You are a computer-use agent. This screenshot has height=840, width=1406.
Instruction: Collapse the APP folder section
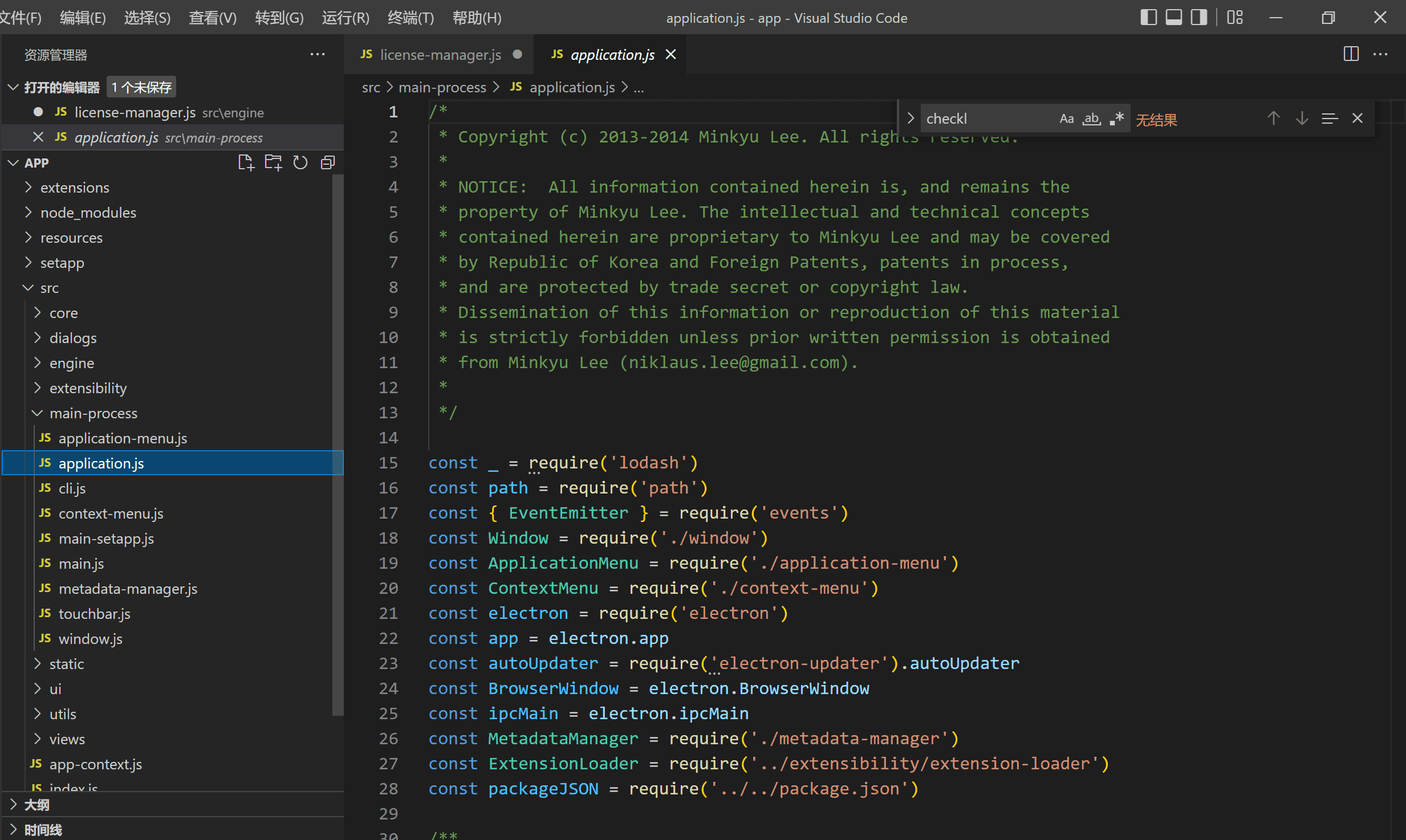pyautogui.click(x=13, y=162)
